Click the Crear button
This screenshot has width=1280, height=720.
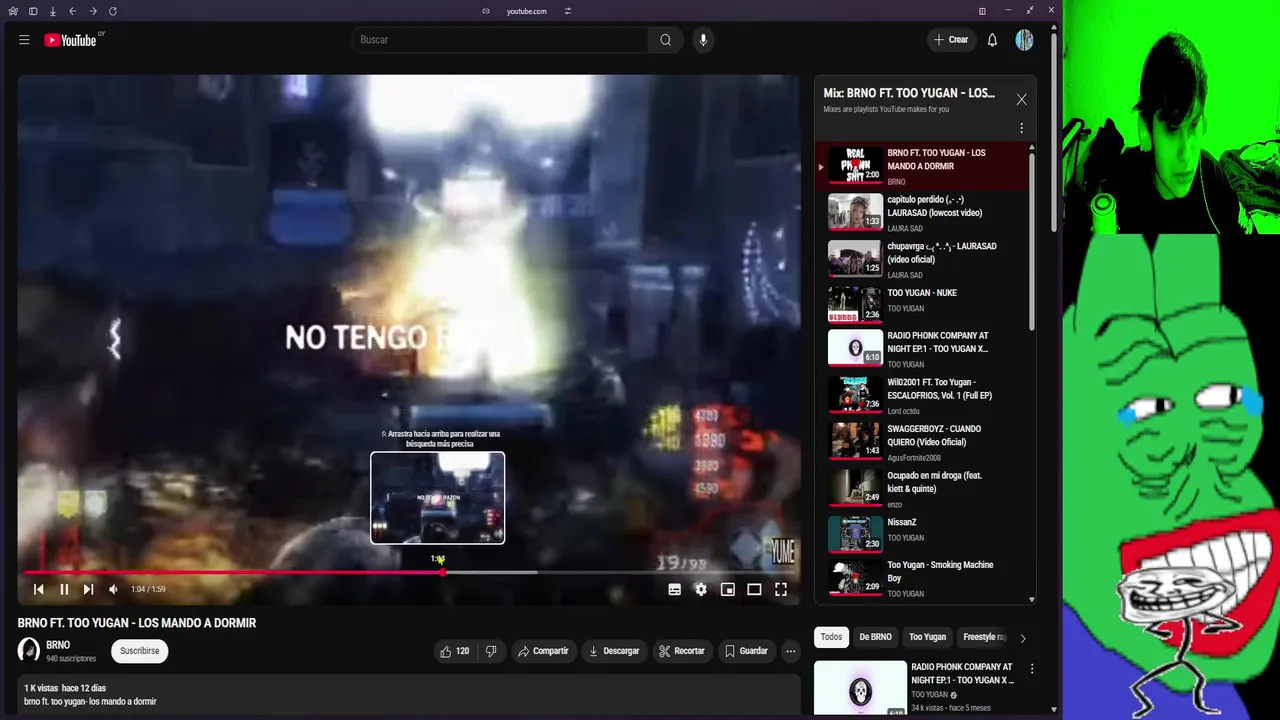point(950,40)
